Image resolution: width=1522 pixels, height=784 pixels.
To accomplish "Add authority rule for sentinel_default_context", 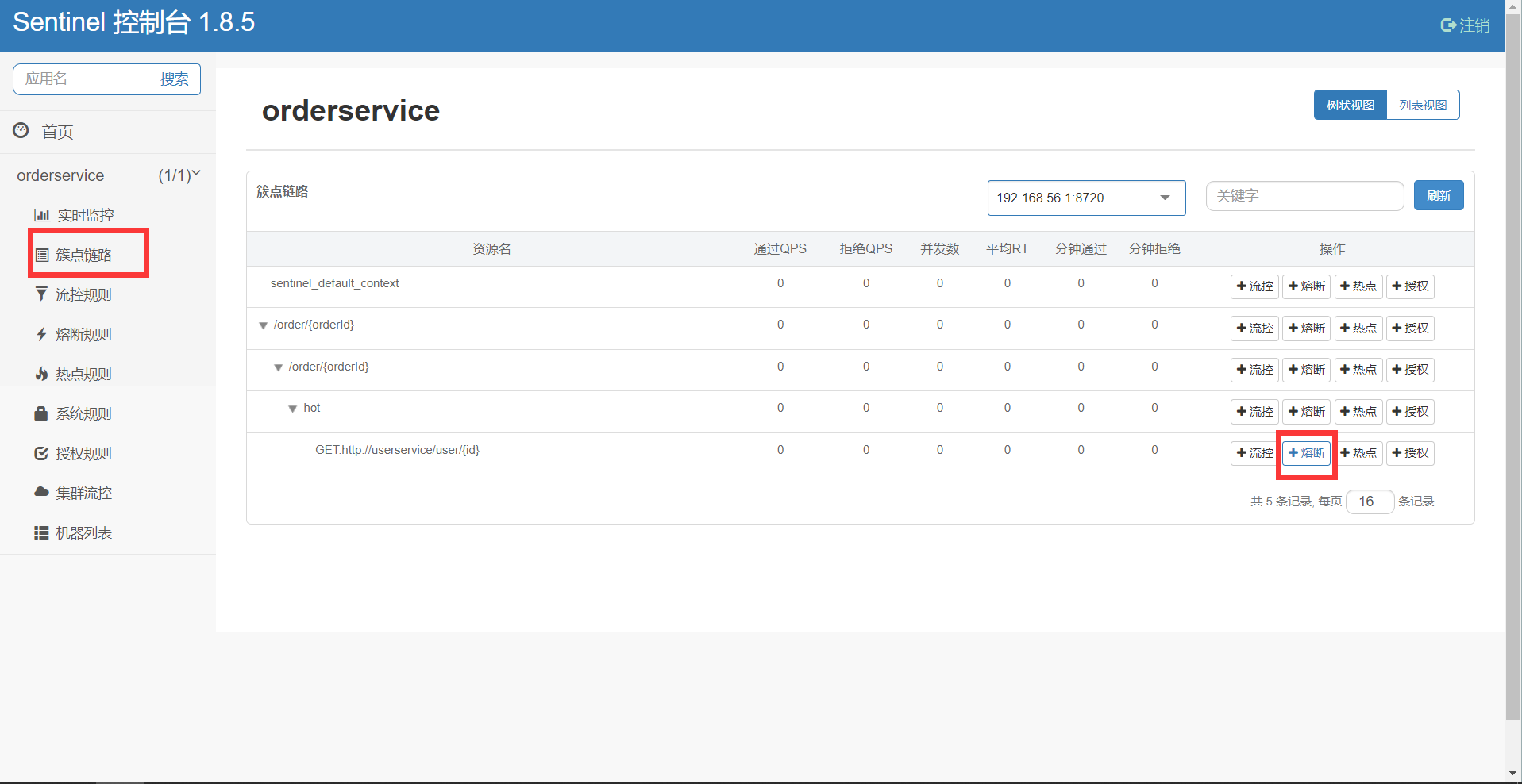I will coord(1410,286).
